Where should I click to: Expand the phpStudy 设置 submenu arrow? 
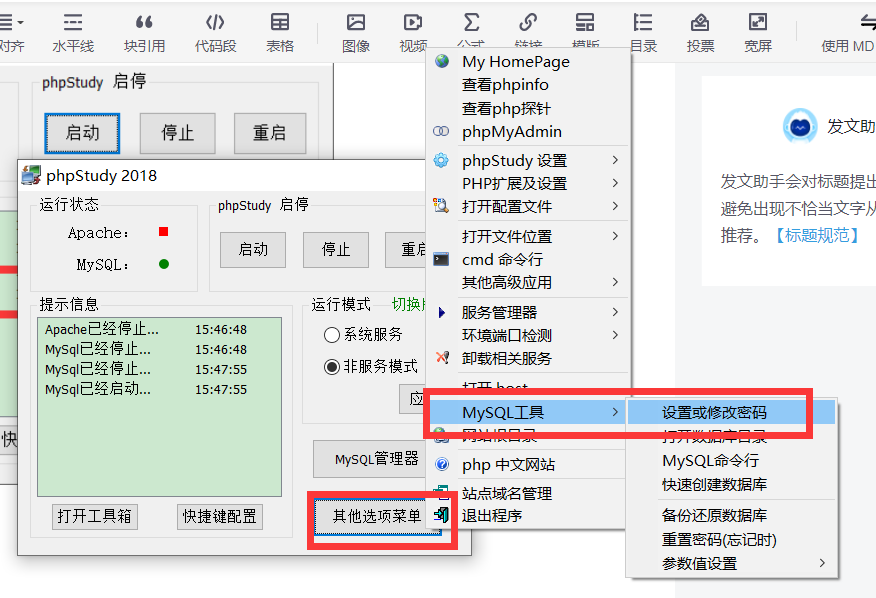pyautogui.click(x=615, y=160)
